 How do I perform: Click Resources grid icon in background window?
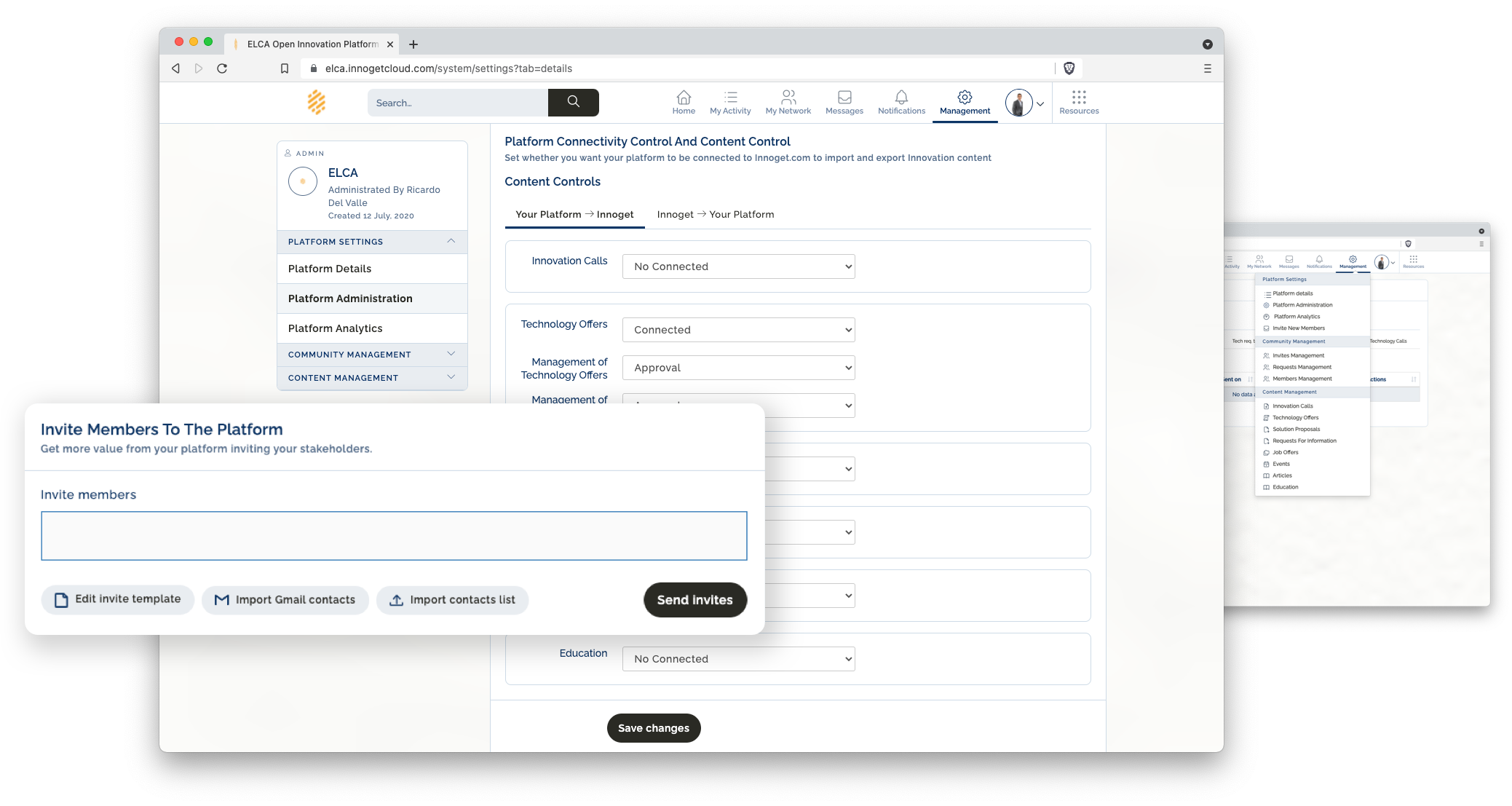(1413, 261)
